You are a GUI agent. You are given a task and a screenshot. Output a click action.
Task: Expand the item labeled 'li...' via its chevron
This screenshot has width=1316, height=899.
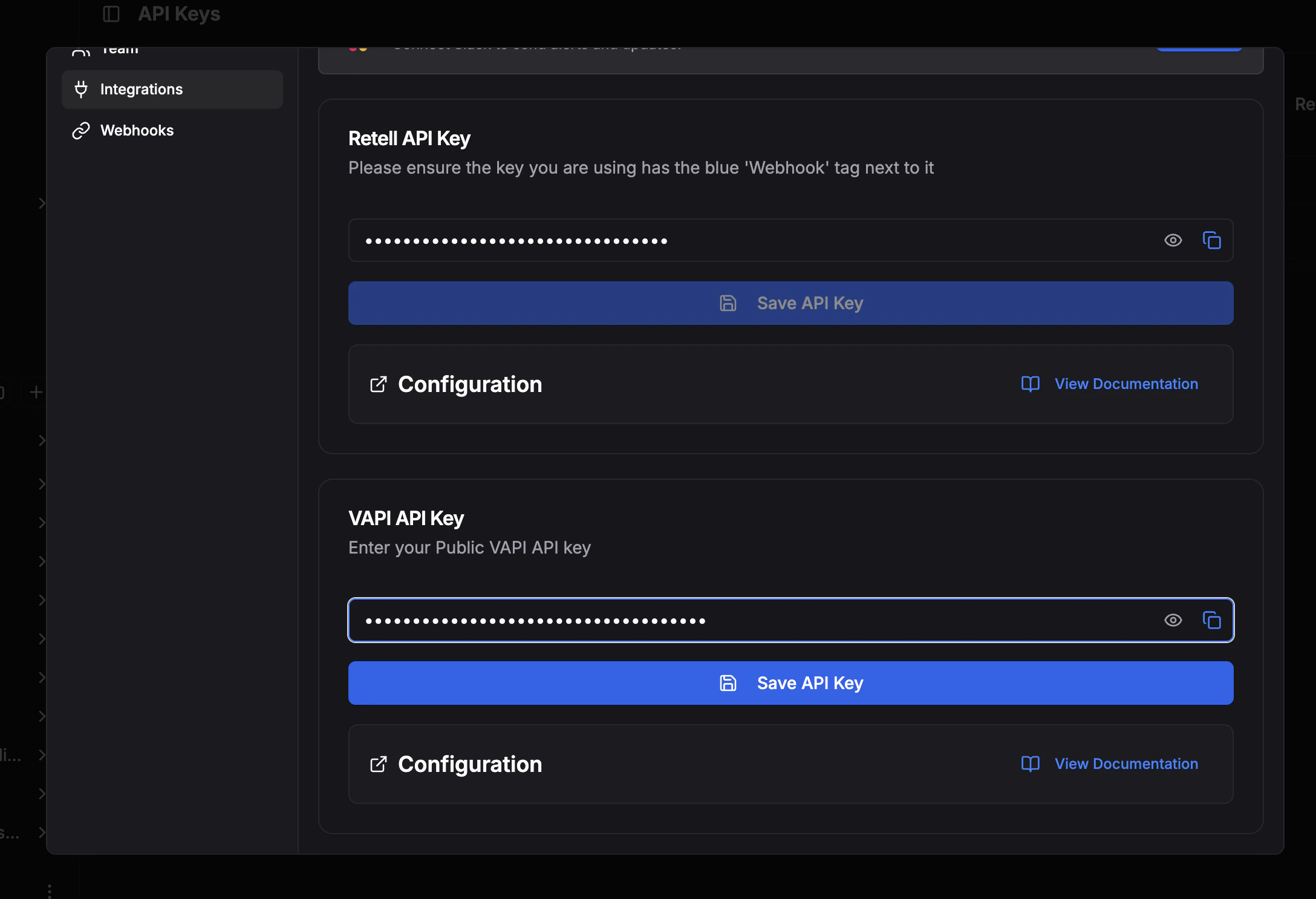pos(41,755)
